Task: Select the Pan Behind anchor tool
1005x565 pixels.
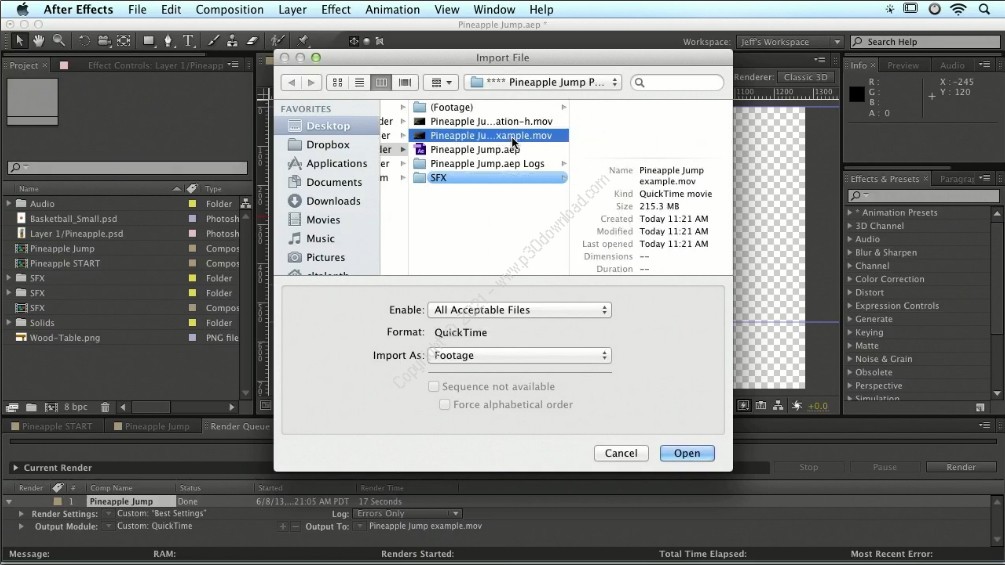Action: click(124, 41)
